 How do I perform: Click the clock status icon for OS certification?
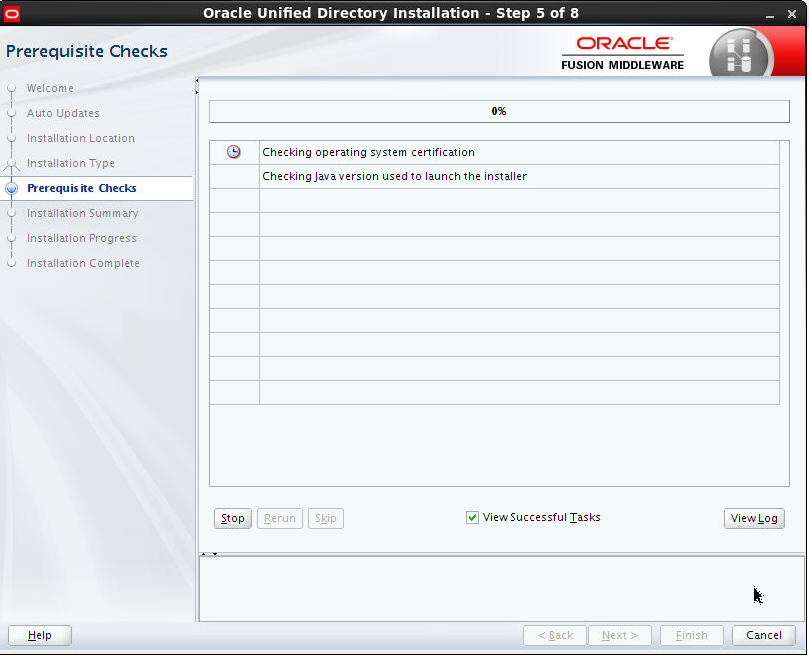tap(234, 152)
